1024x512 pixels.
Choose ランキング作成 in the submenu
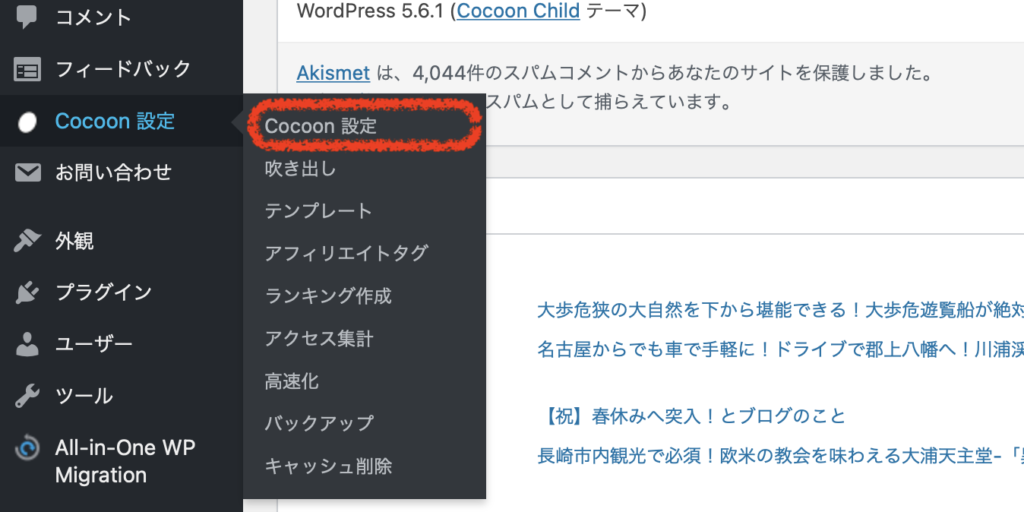click(328, 296)
